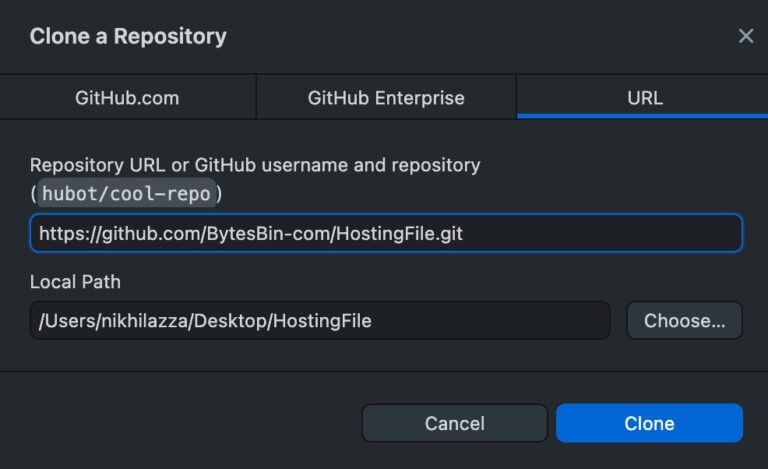Select the URL tab
Image resolution: width=768 pixels, height=469 pixels.
coord(643,97)
